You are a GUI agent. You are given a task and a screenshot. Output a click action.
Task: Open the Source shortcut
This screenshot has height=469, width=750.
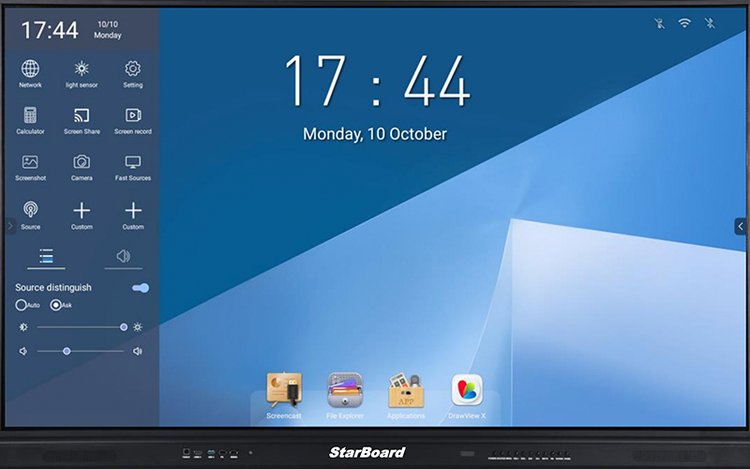30,215
